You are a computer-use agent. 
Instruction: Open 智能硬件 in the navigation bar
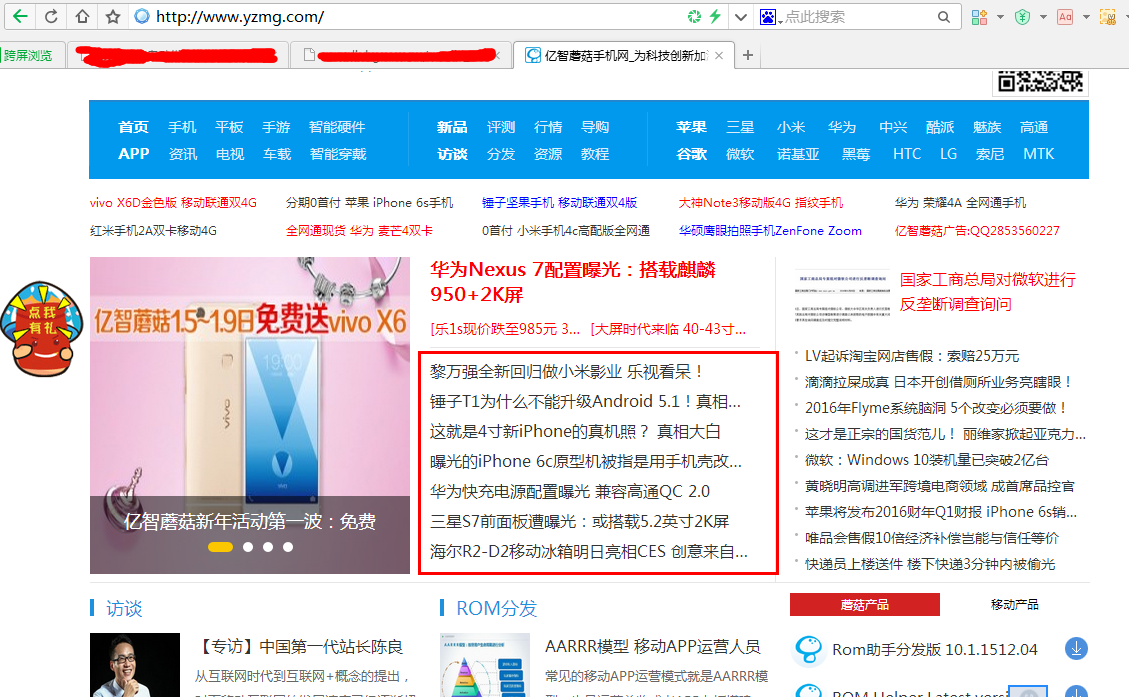coord(337,127)
